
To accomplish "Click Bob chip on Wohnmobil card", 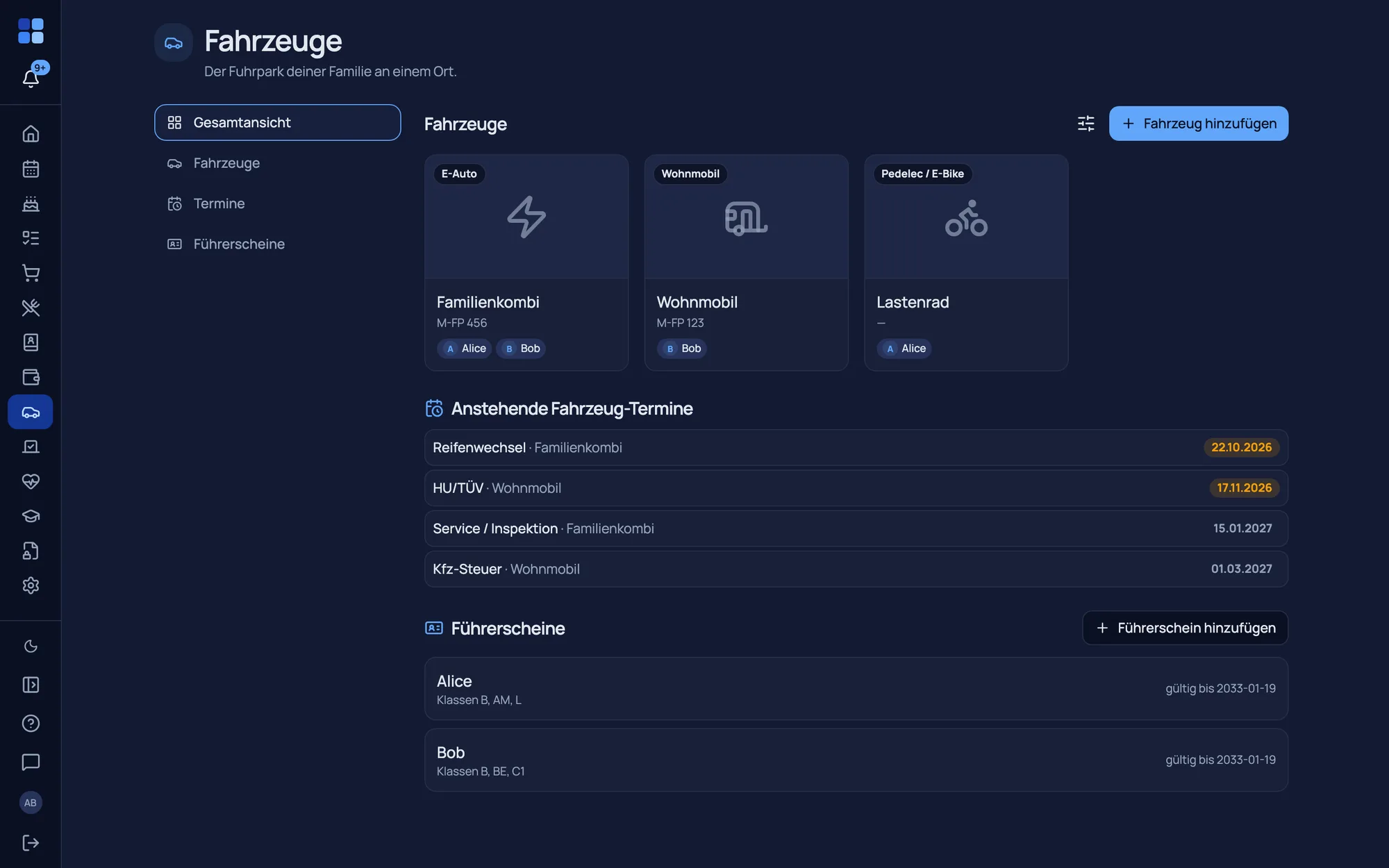I will [681, 349].
